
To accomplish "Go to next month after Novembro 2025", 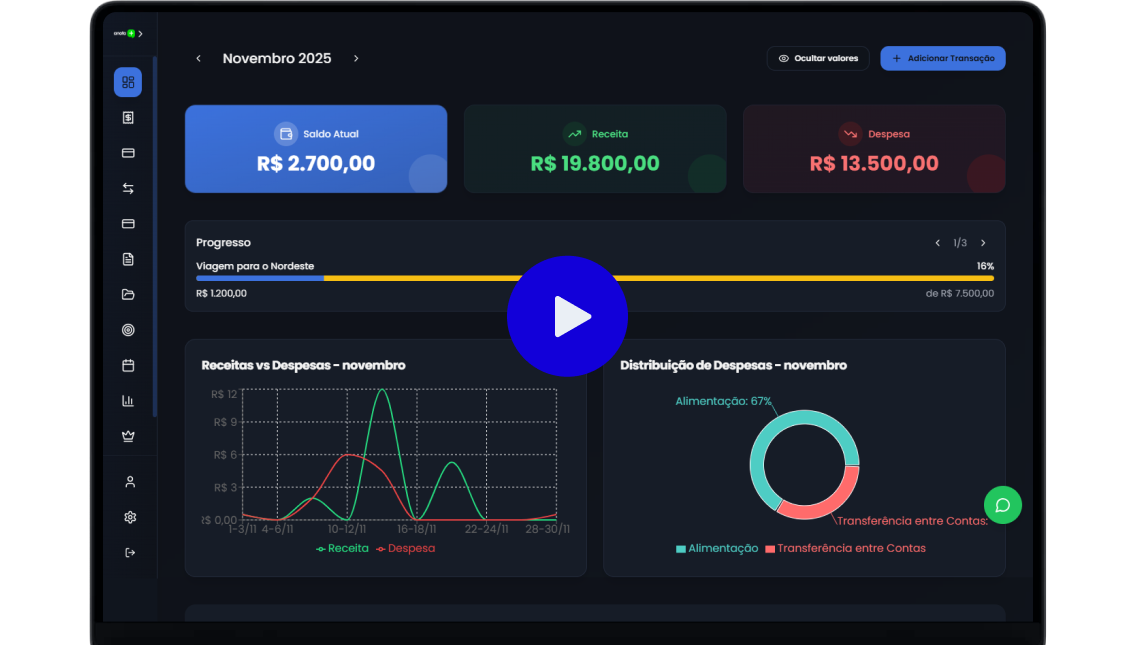I will click(356, 59).
